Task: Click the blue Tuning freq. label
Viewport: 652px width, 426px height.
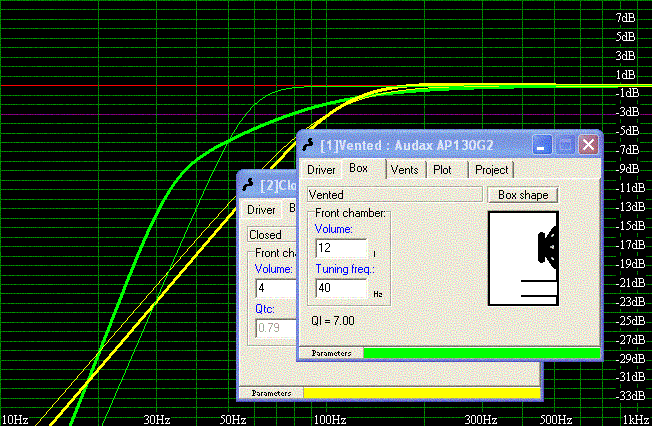Action: pos(345,269)
